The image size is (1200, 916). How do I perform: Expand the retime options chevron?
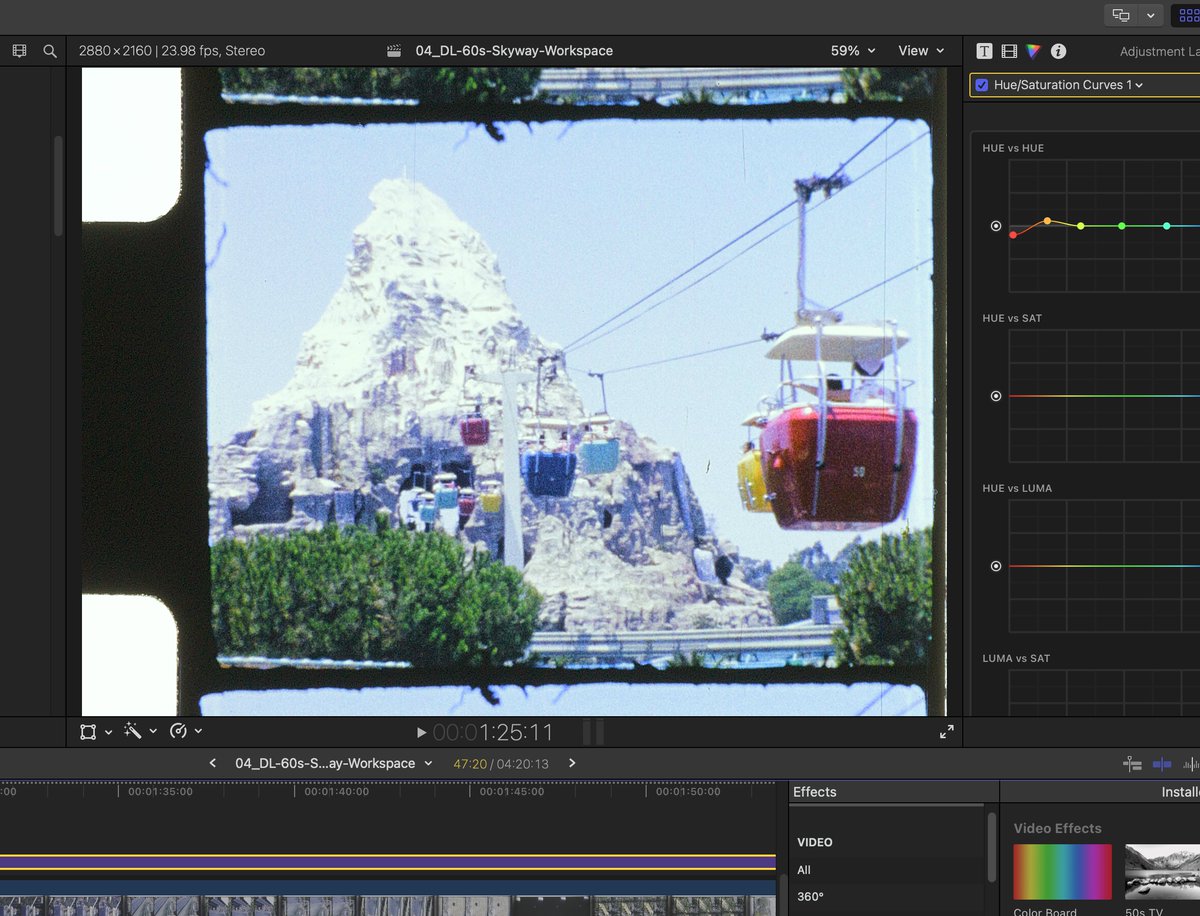(x=198, y=732)
